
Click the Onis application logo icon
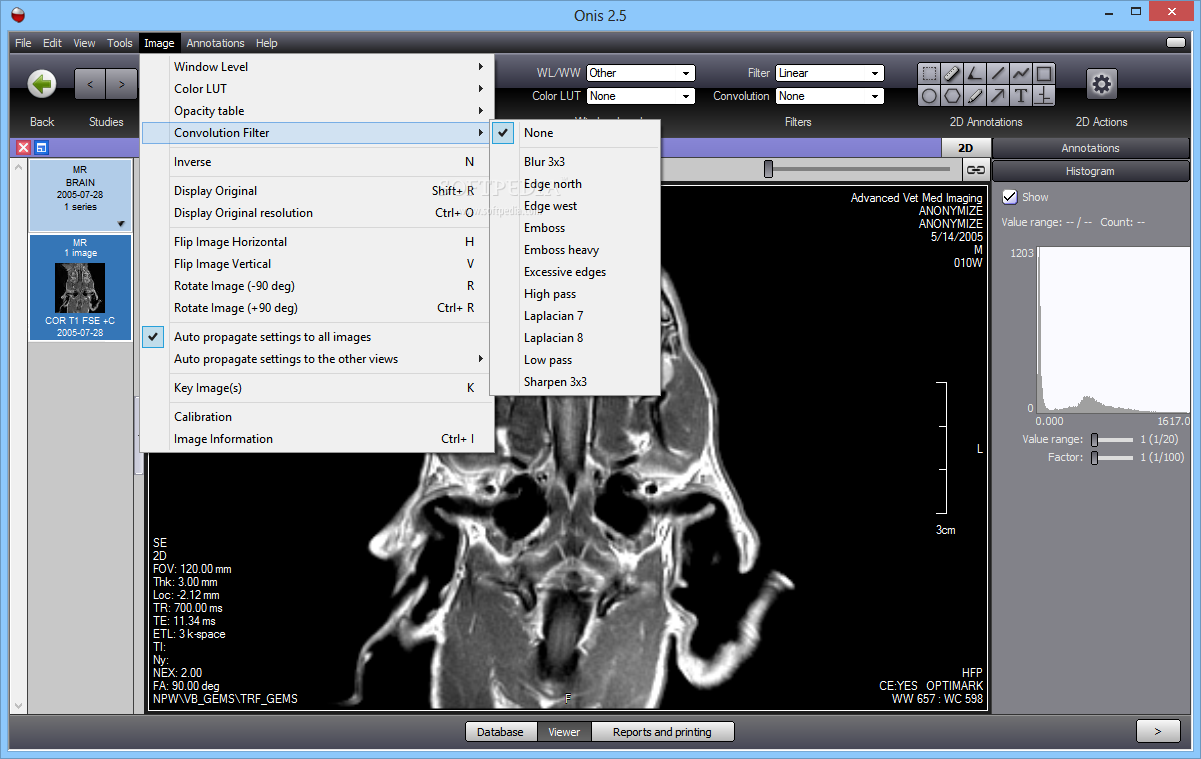(16, 15)
